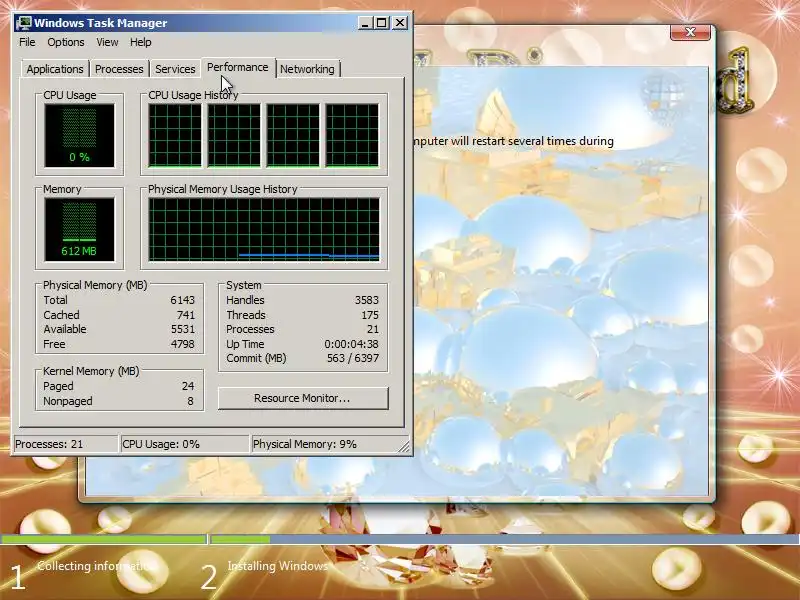Screen dimensions: 800x600
Task: Switch to the Processes tab
Action: pos(119,69)
